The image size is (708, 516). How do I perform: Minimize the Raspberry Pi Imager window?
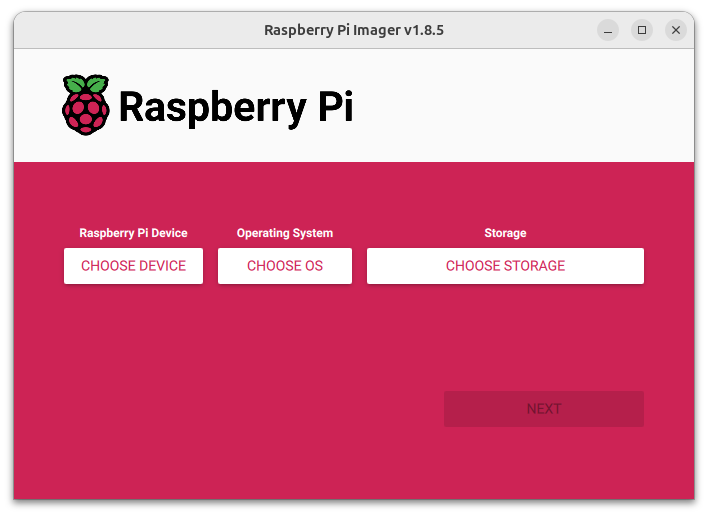[608, 30]
